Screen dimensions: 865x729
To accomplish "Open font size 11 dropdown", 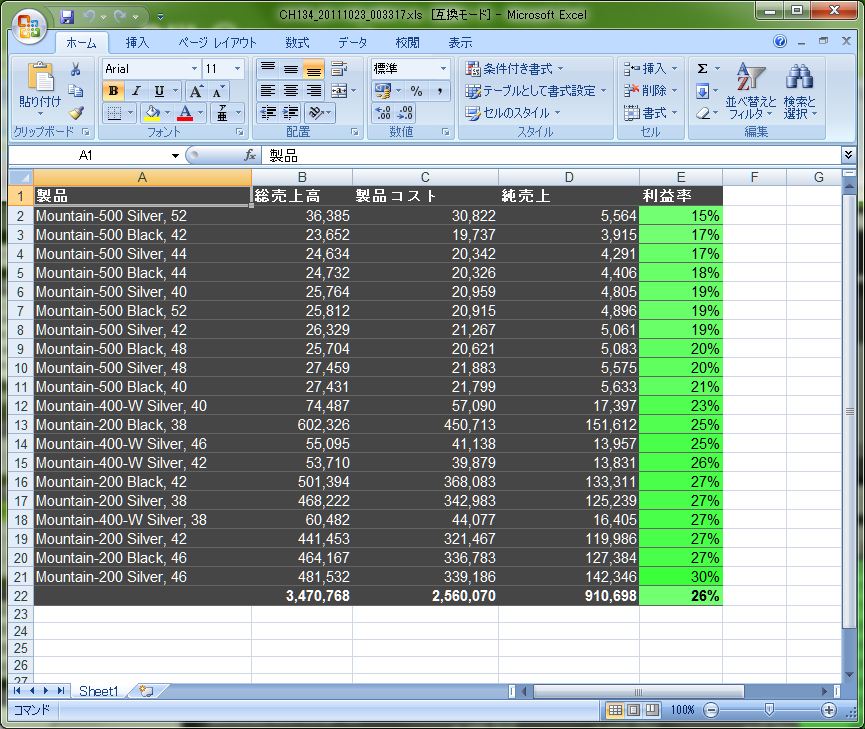I will [238, 69].
